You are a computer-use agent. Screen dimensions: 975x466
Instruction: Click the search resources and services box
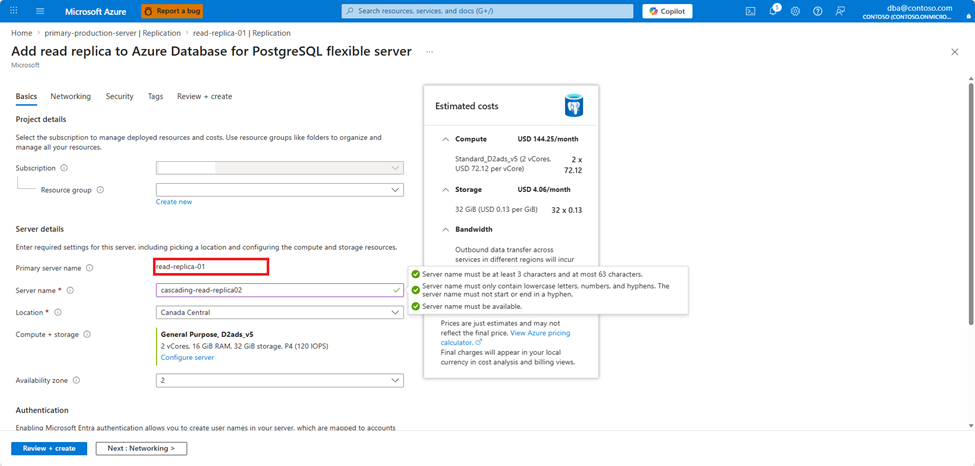coord(487,11)
